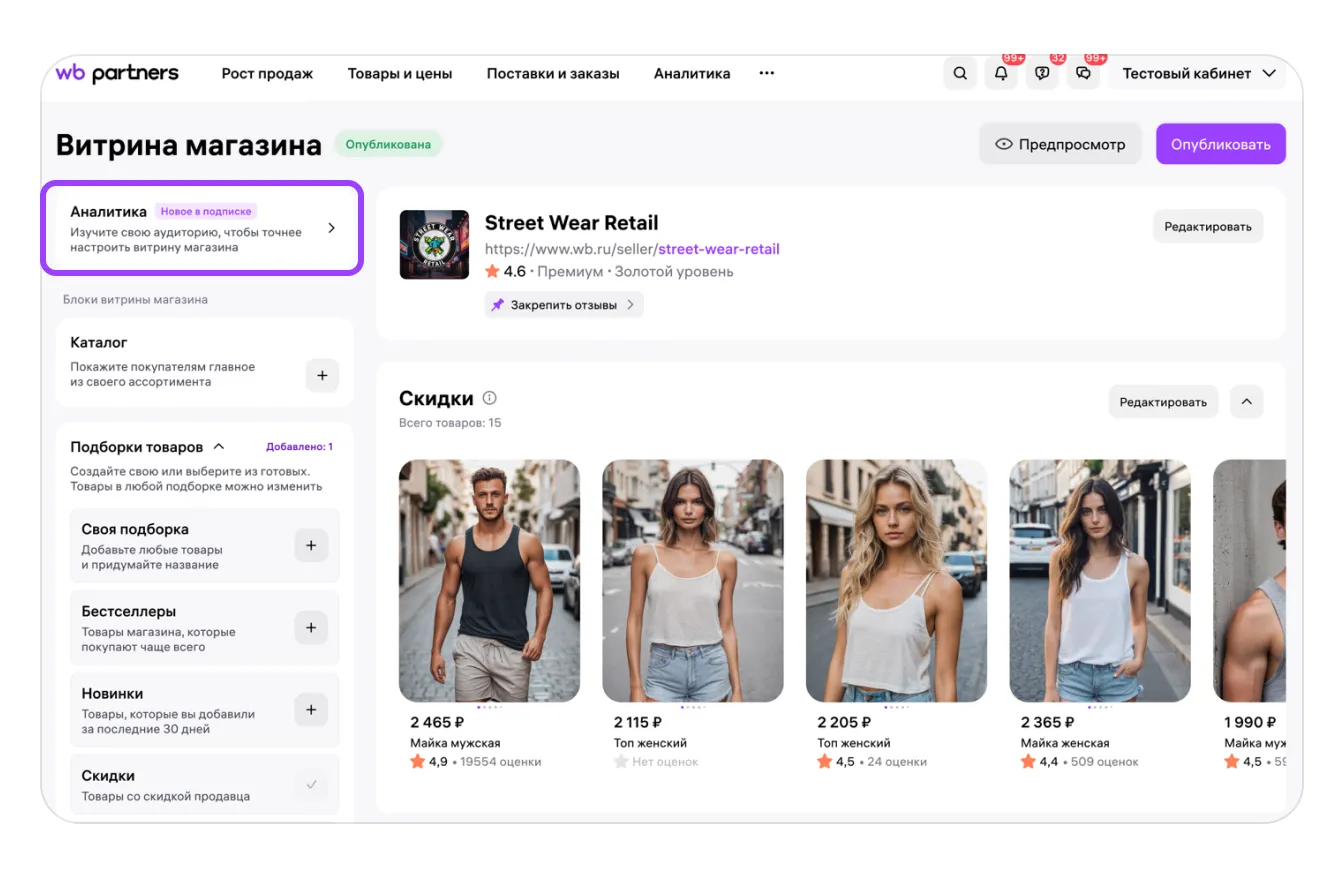Open Предпросмотр with the eye icon
This screenshot has height=878, width=1344.
1060,144
